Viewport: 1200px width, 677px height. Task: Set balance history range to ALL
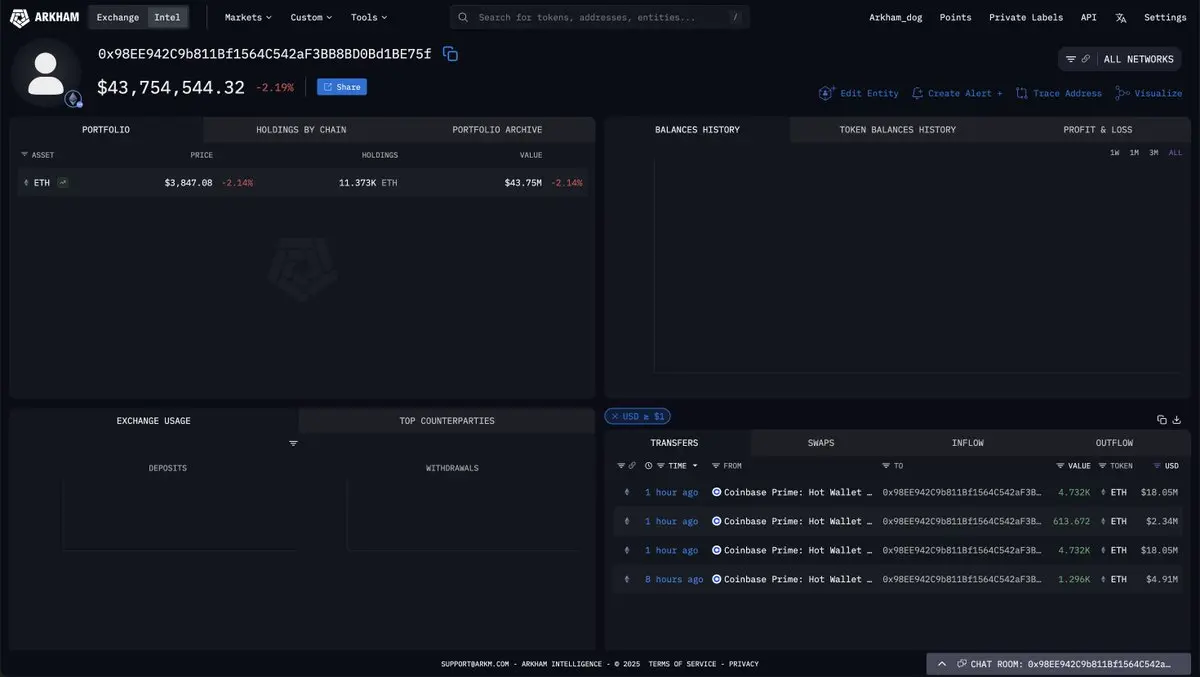tap(1175, 153)
